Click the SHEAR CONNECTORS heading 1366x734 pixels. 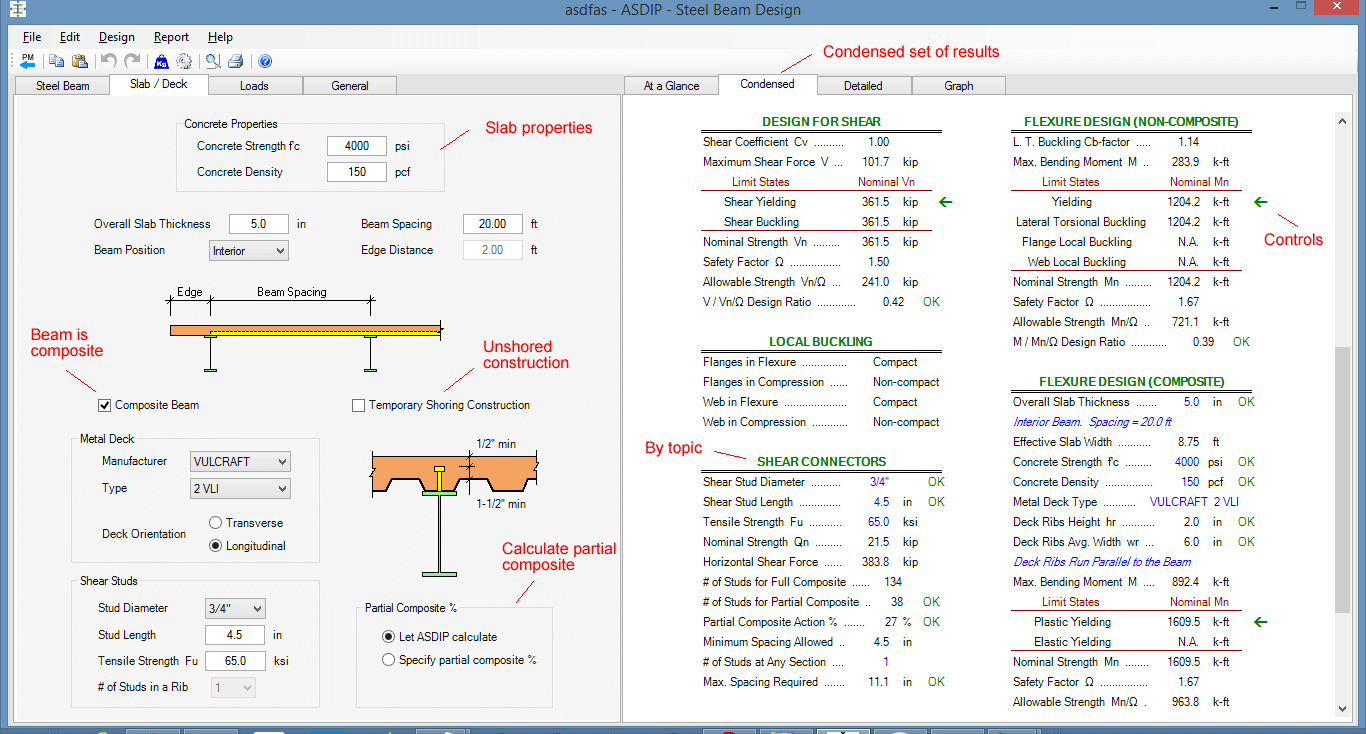pyautogui.click(x=821, y=462)
